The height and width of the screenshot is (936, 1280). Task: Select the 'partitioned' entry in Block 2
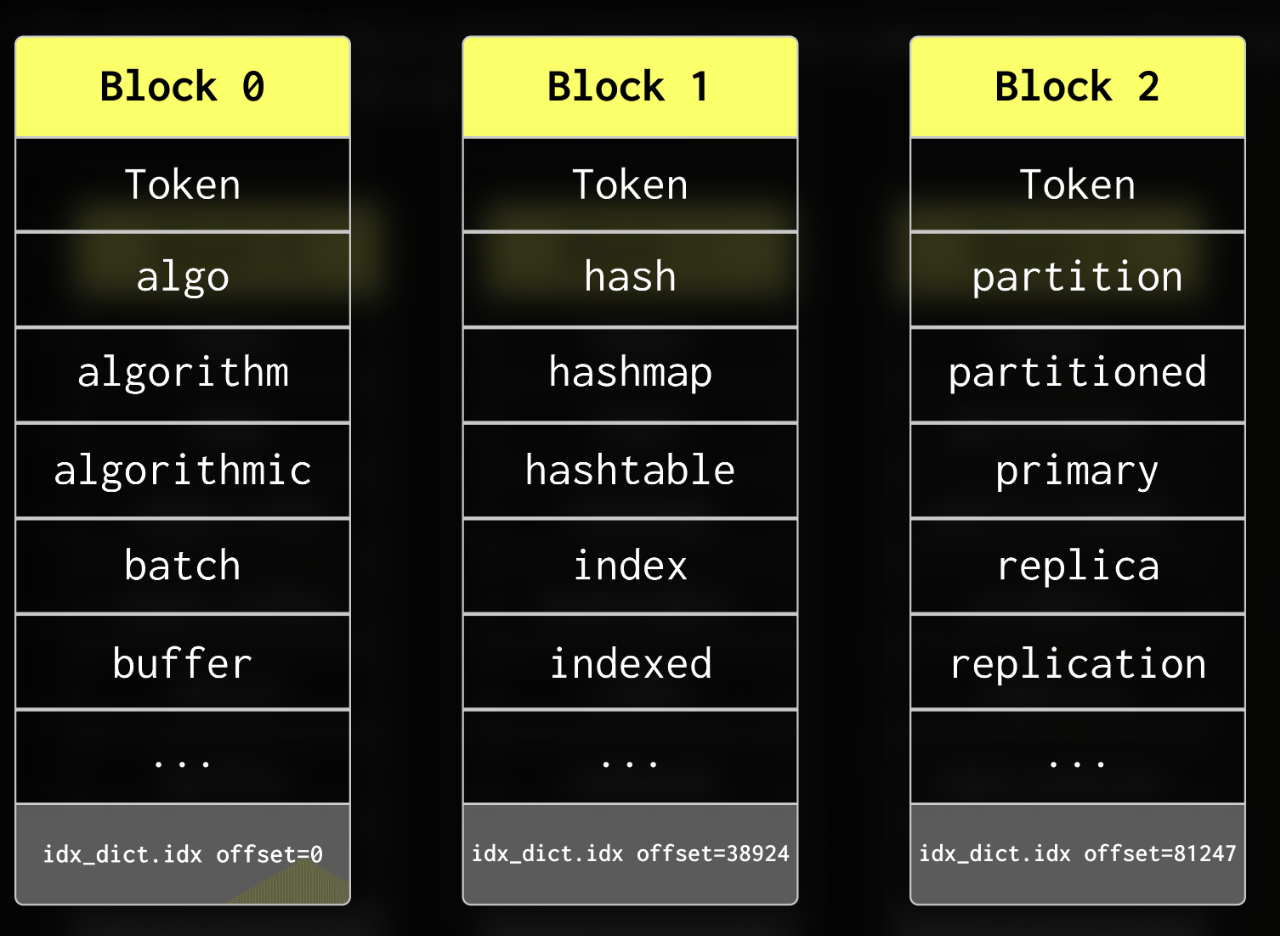(x=1077, y=374)
